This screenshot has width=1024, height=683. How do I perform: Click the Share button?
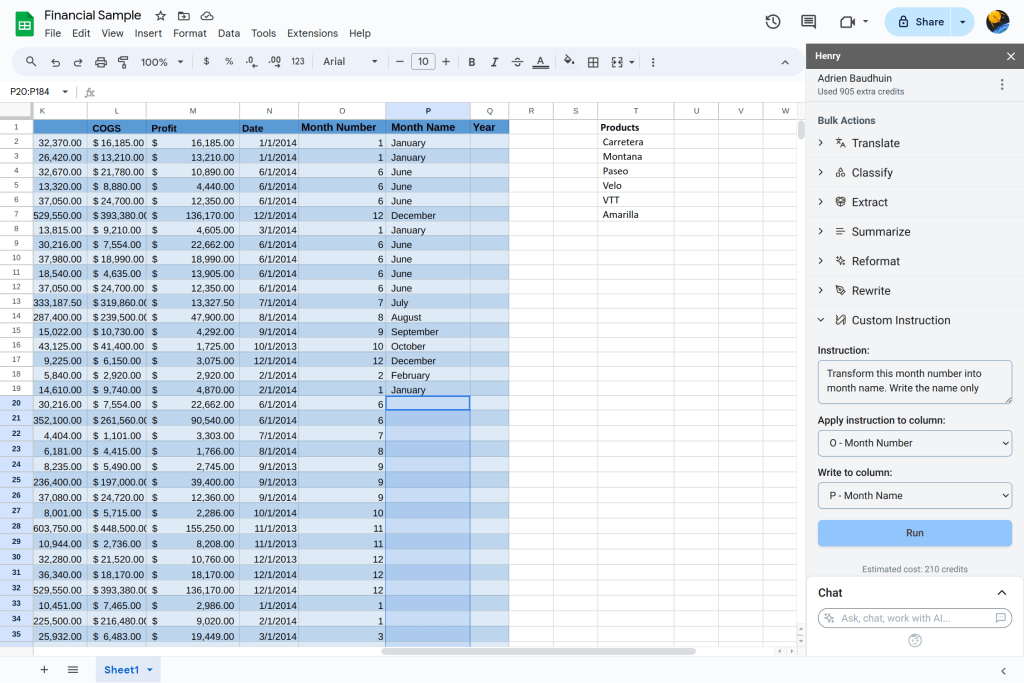point(920,22)
